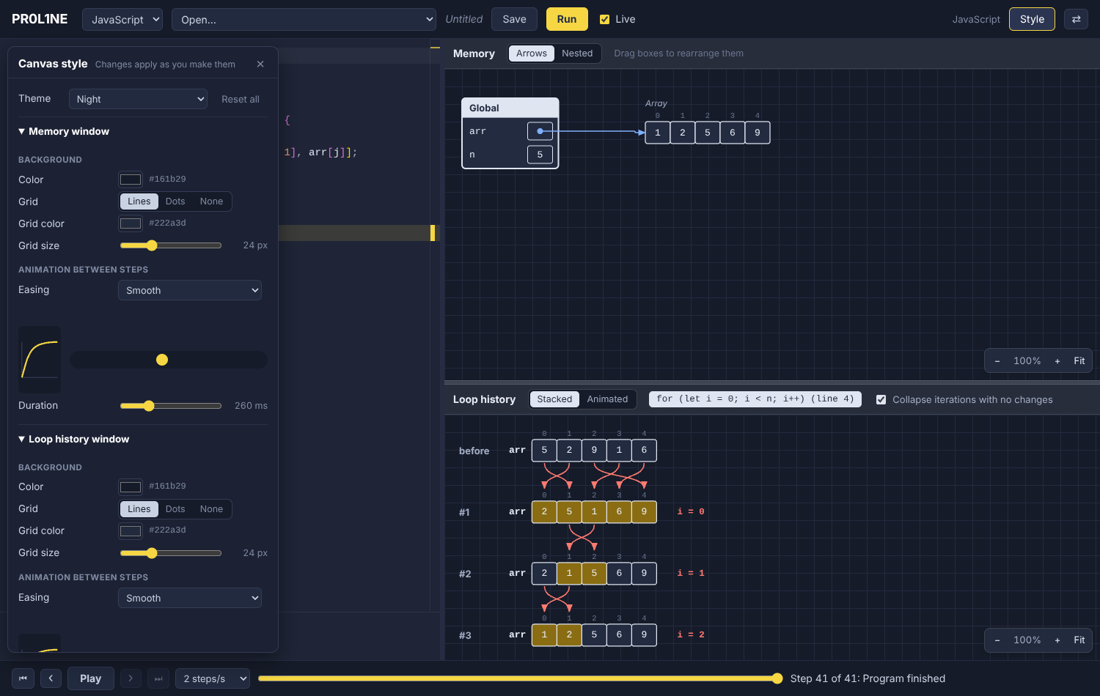The image size is (1100, 696).
Task: Click Reset all in Canvas style
Action: tap(240, 99)
